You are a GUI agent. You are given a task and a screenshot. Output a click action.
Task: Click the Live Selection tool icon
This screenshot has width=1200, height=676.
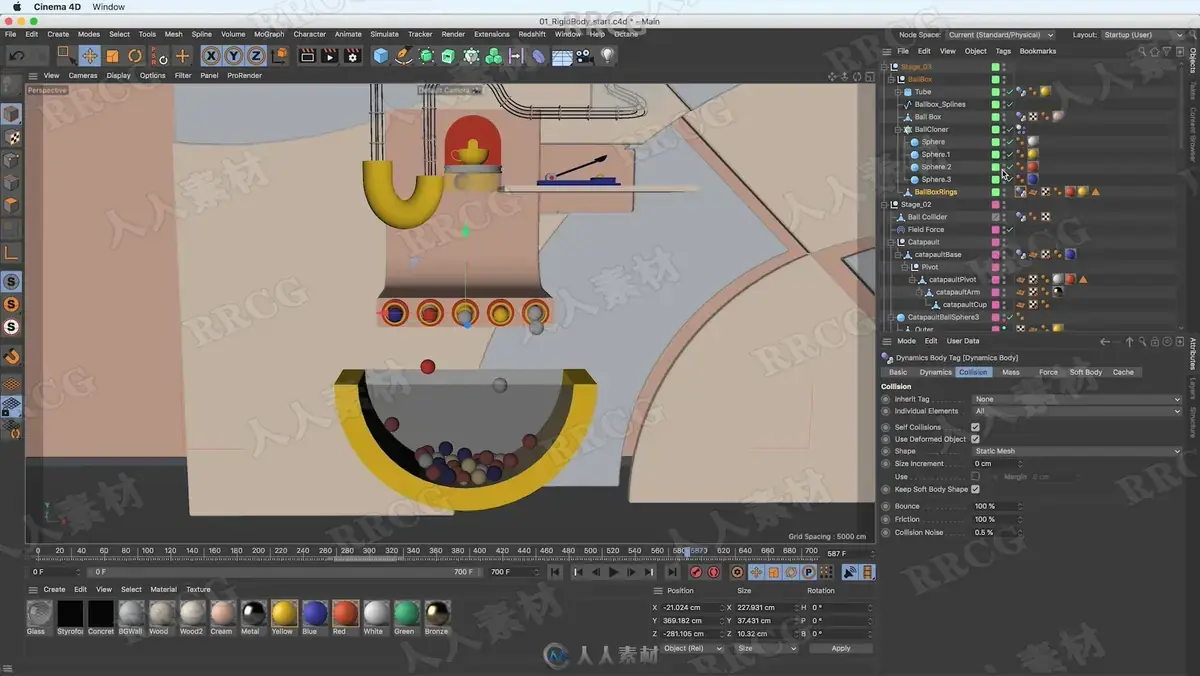coord(66,56)
